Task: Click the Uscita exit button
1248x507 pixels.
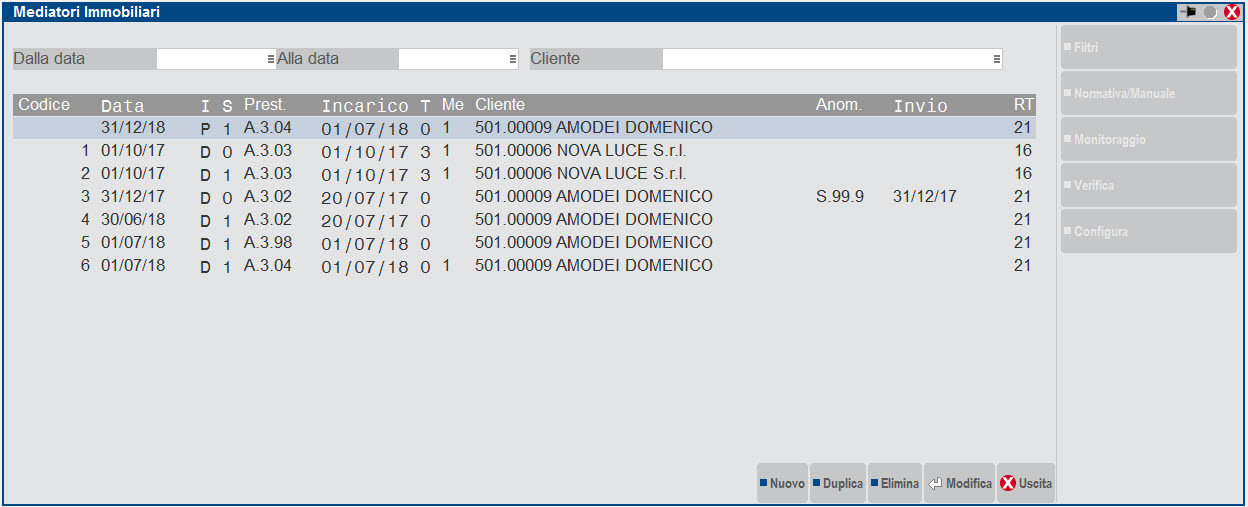Action: pyautogui.click(x=1026, y=483)
